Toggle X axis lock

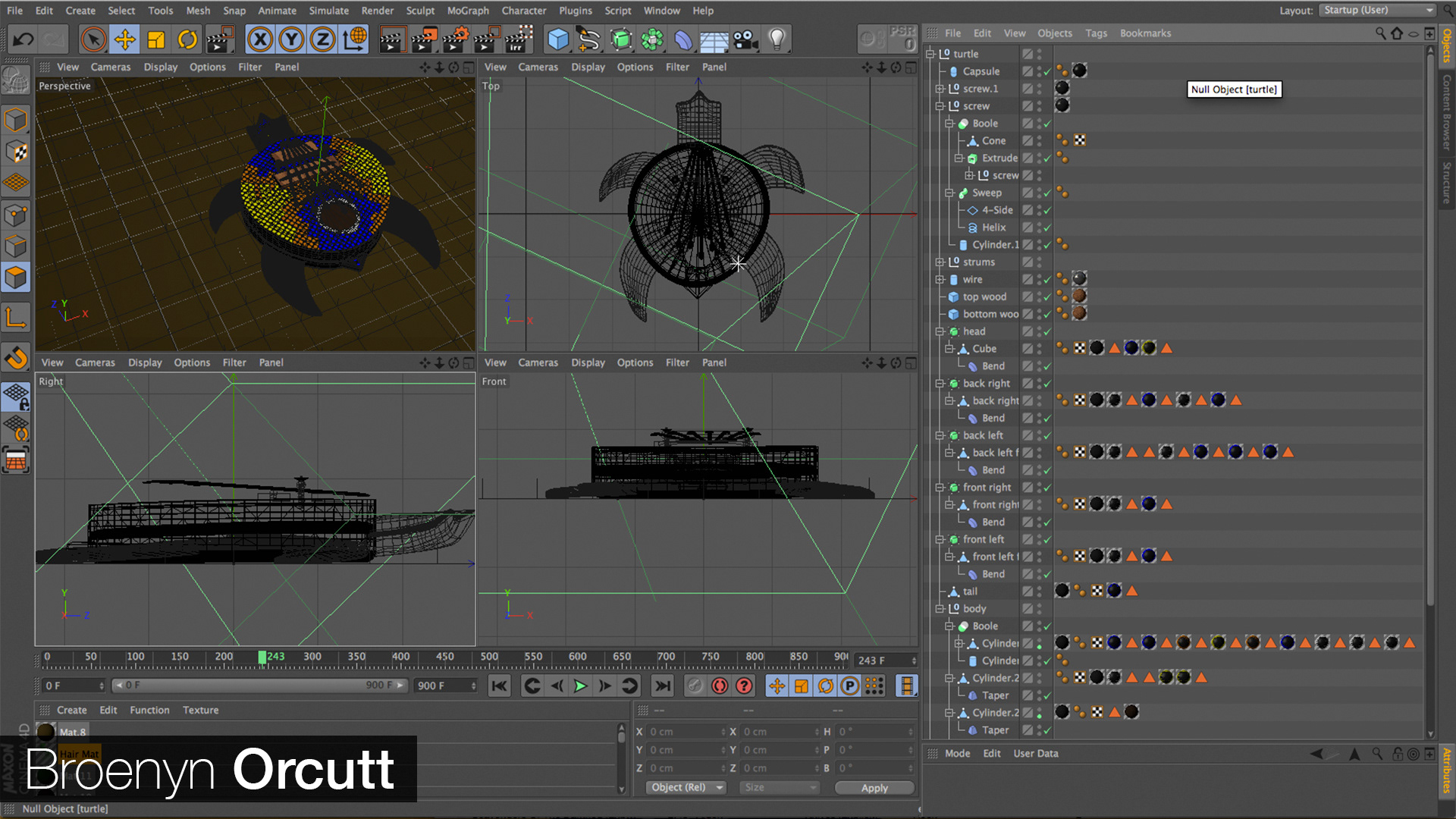[x=260, y=39]
